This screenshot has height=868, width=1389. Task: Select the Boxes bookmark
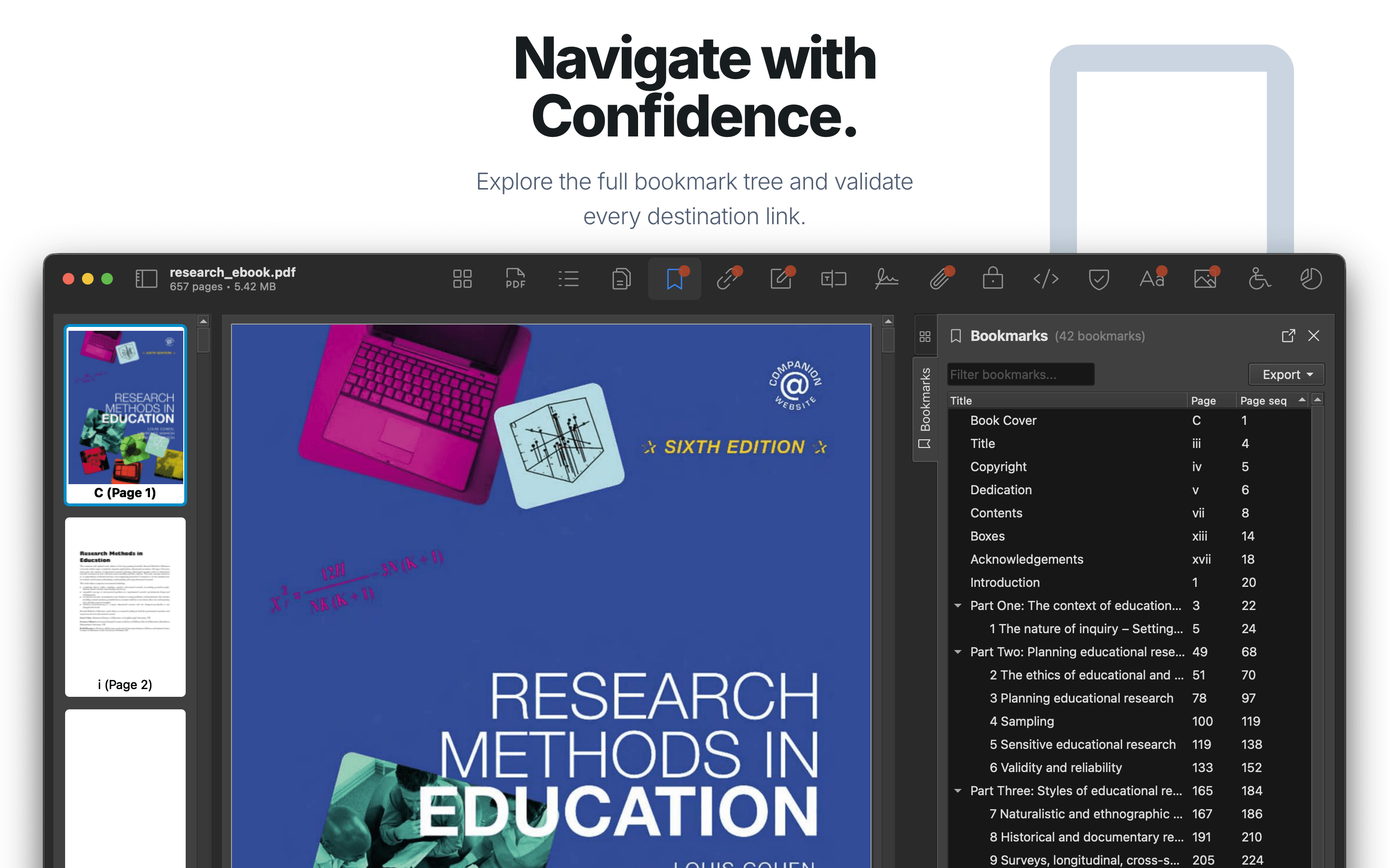(1129, 536)
